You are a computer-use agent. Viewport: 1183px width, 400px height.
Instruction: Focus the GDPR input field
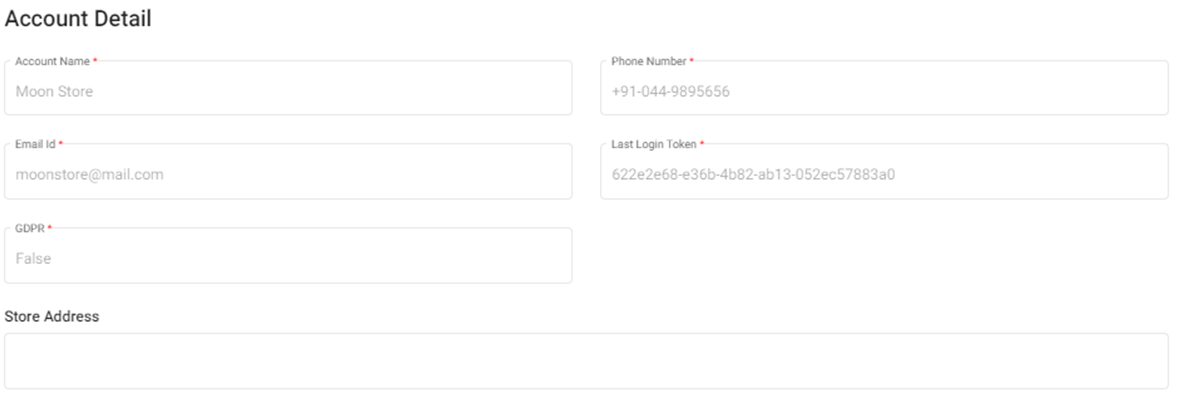(288, 258)
